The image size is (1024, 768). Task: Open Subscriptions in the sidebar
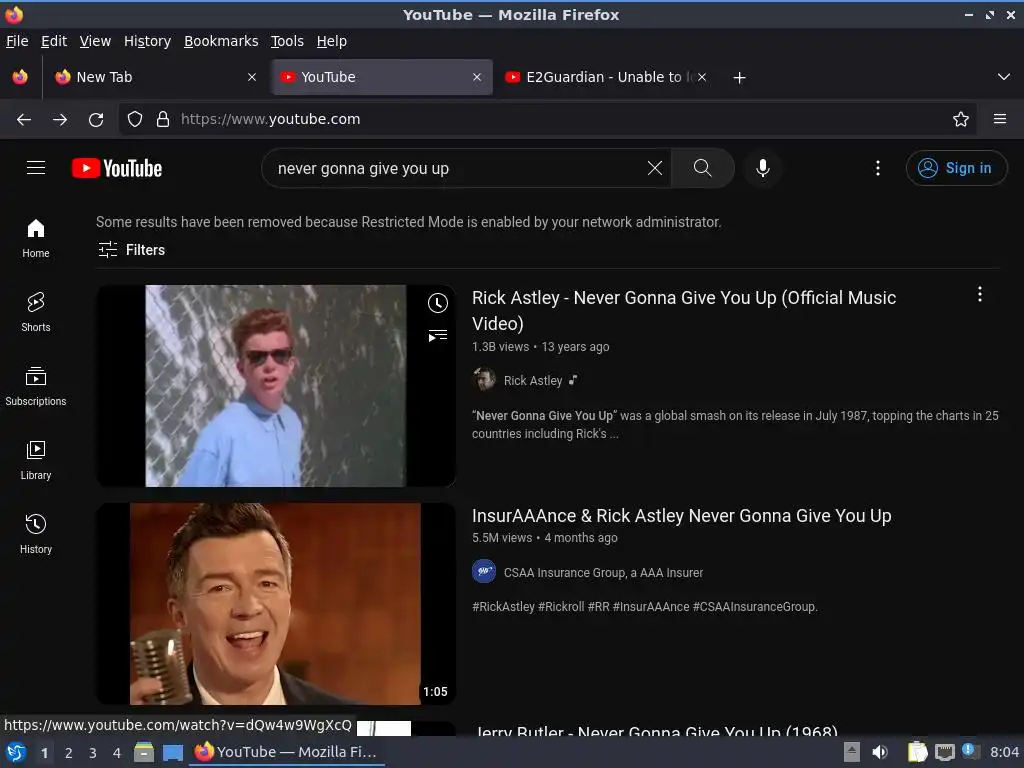(x=36, y=387)
